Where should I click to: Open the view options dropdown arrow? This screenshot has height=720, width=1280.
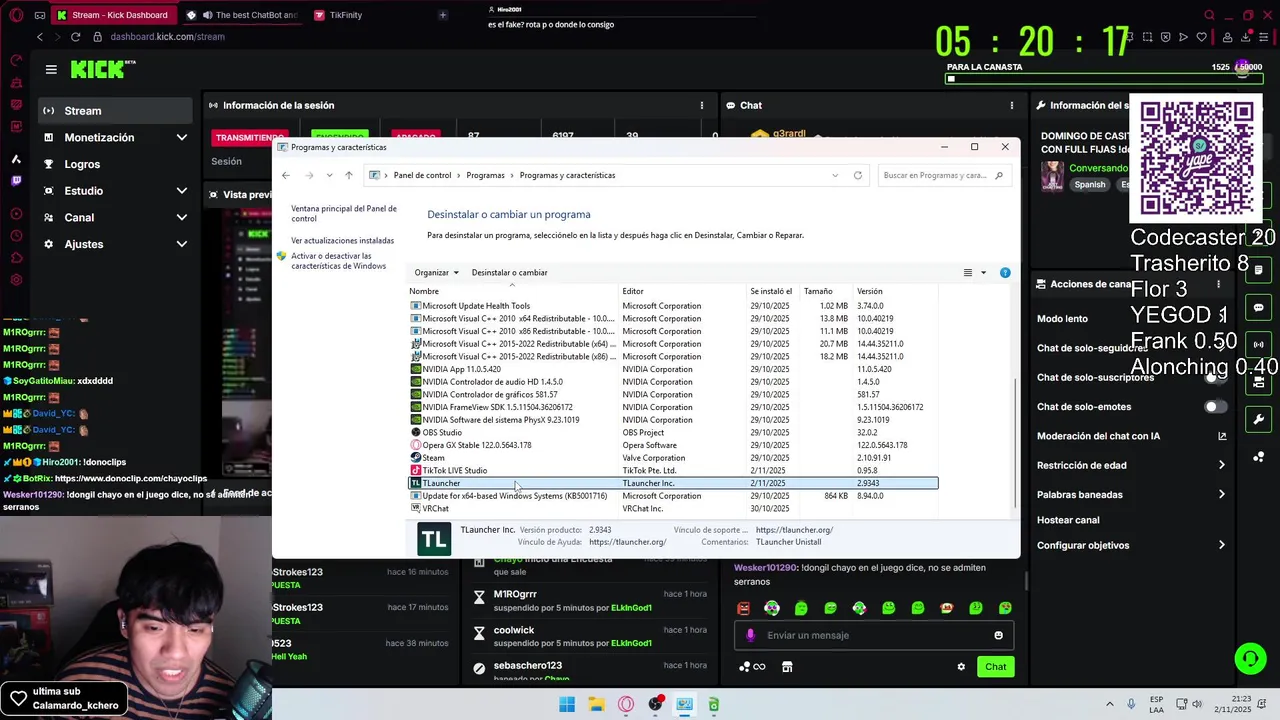pos(983,272)
